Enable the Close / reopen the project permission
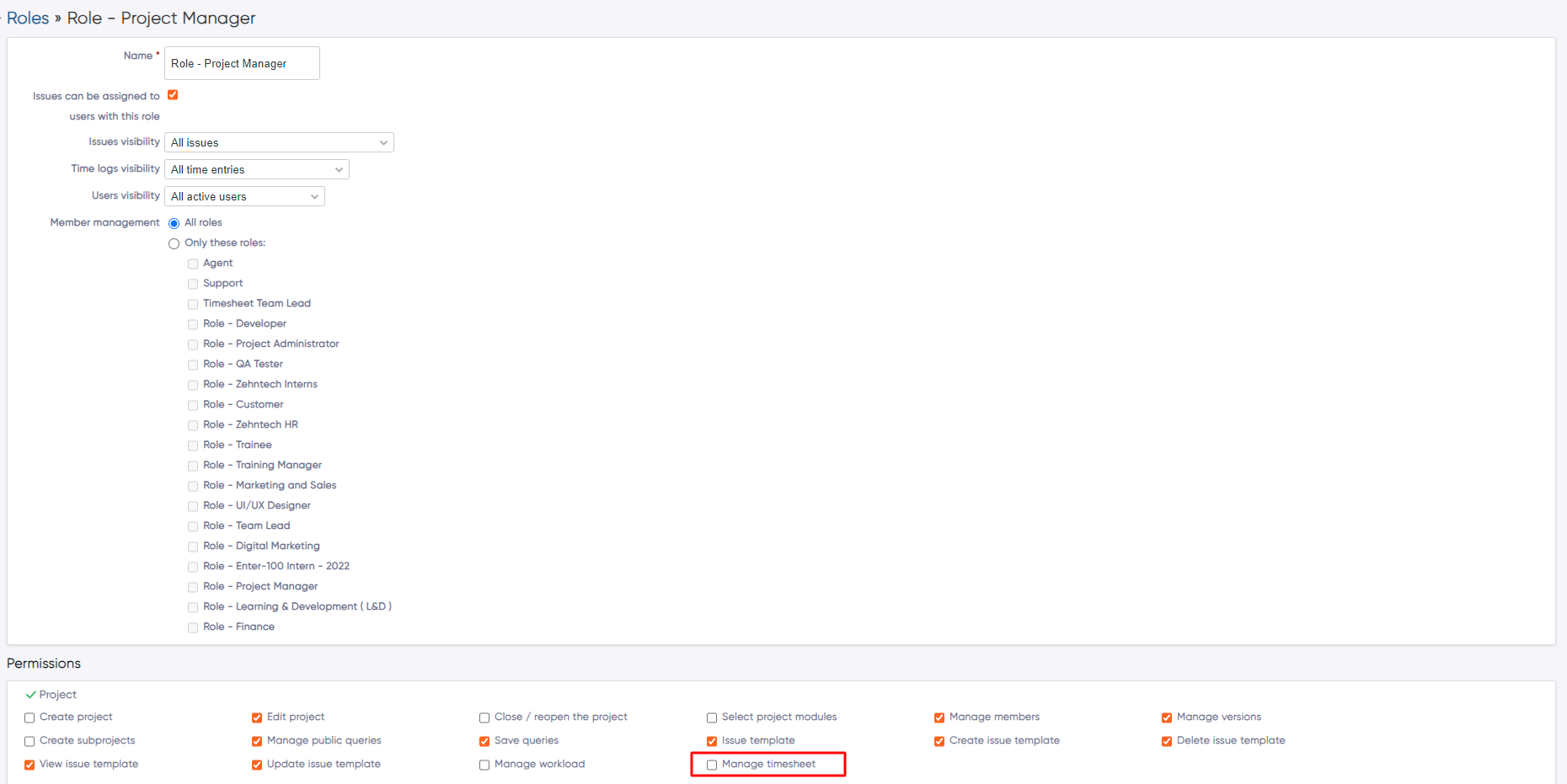 484,717
